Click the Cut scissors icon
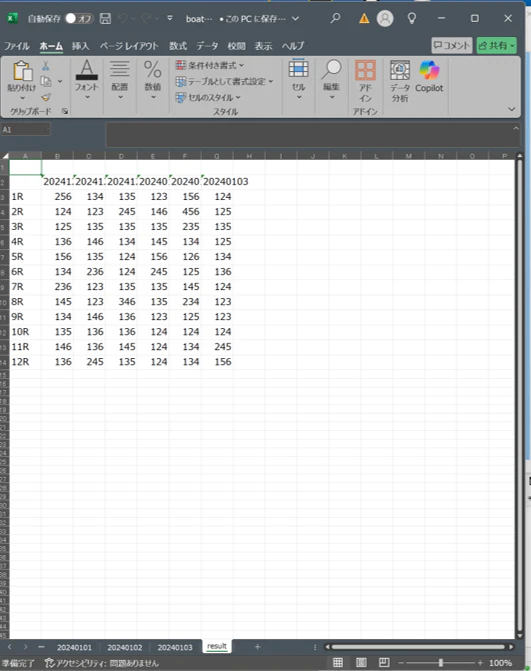 (46, 65)
